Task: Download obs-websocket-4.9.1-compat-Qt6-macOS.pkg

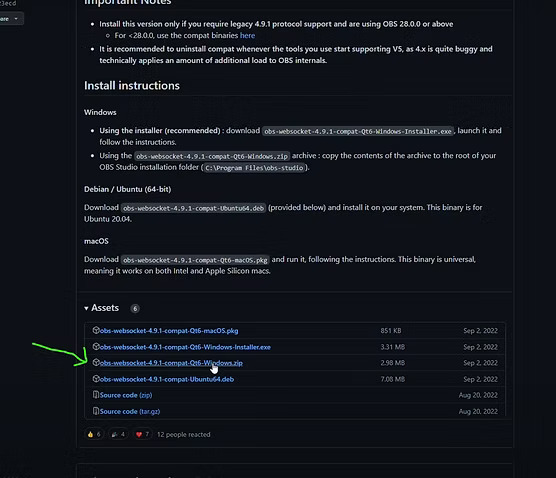Action: tap(169, 331)
